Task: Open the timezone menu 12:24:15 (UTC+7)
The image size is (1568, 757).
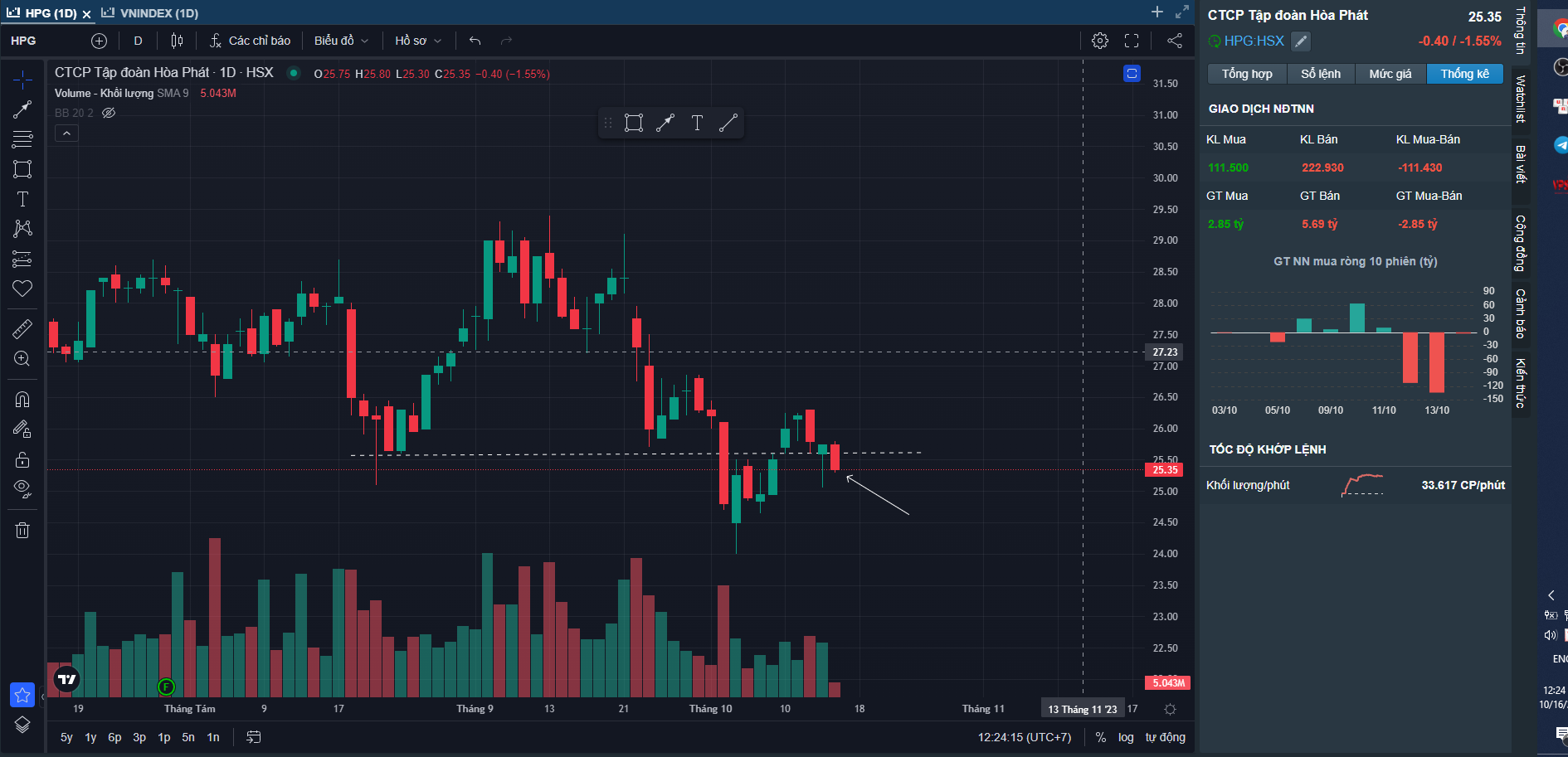Action: click(1025, 737)
